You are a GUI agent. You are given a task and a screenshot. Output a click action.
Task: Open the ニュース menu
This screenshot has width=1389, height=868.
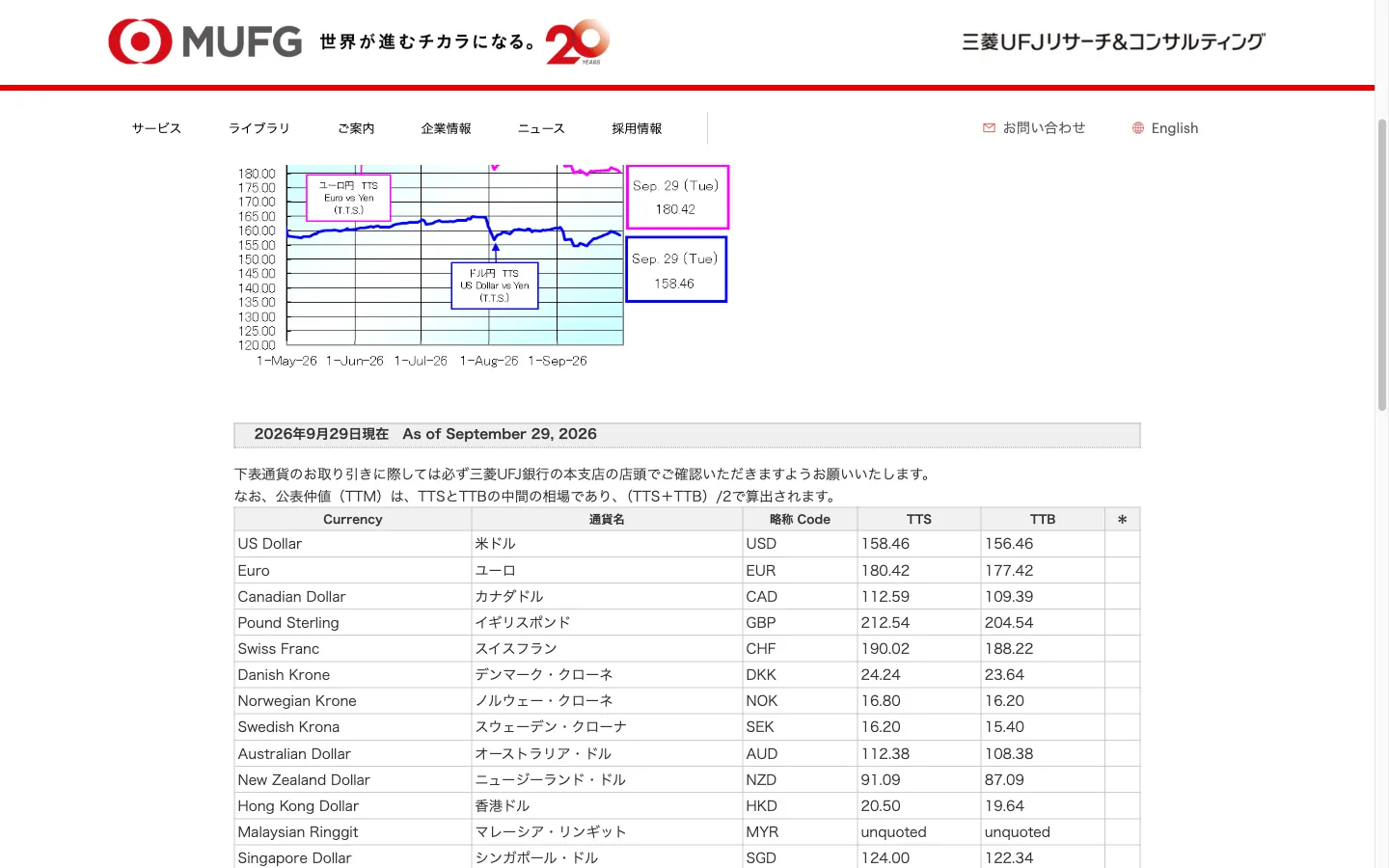[541, 128]
